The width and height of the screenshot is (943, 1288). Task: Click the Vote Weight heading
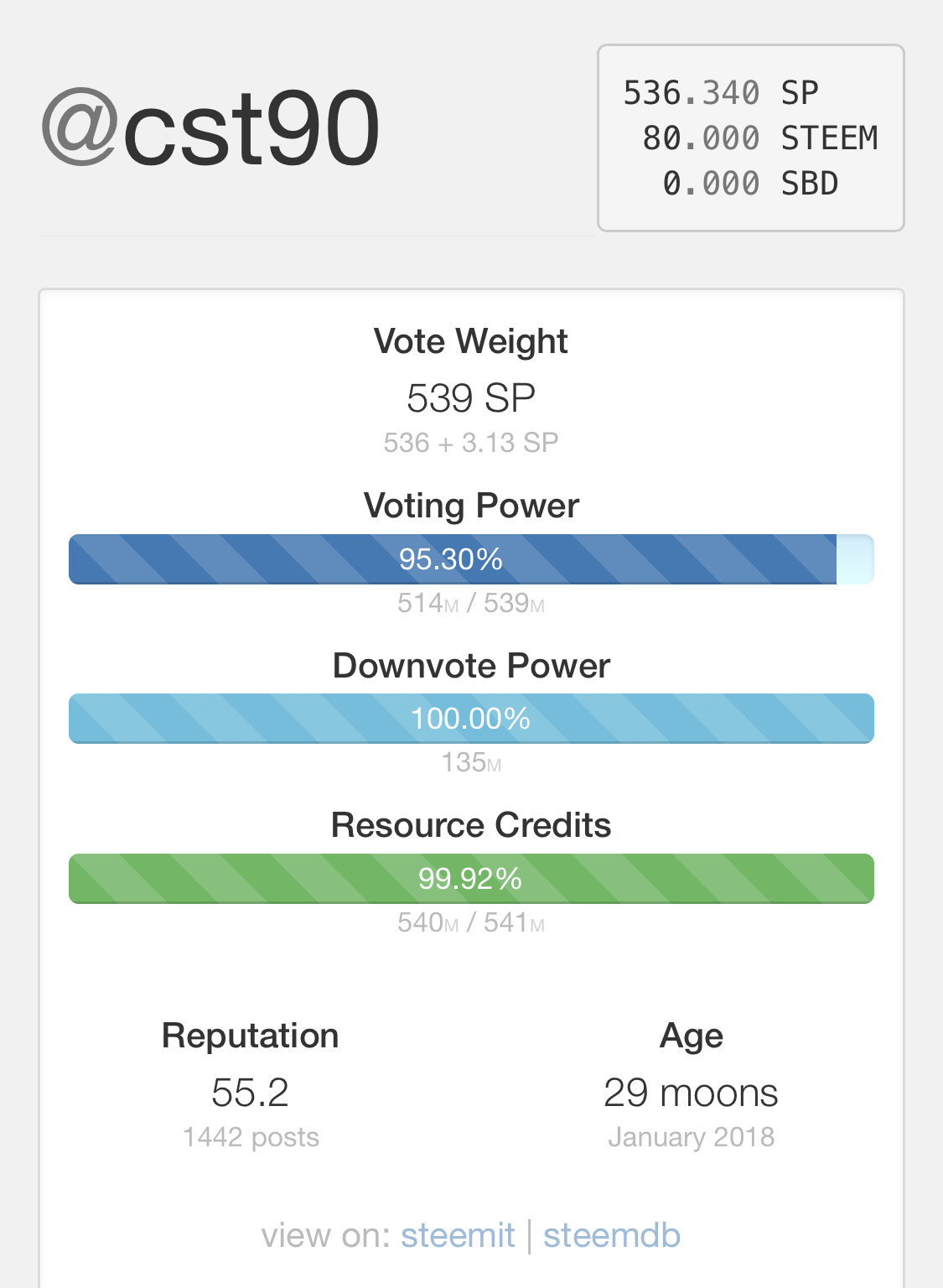471,341
